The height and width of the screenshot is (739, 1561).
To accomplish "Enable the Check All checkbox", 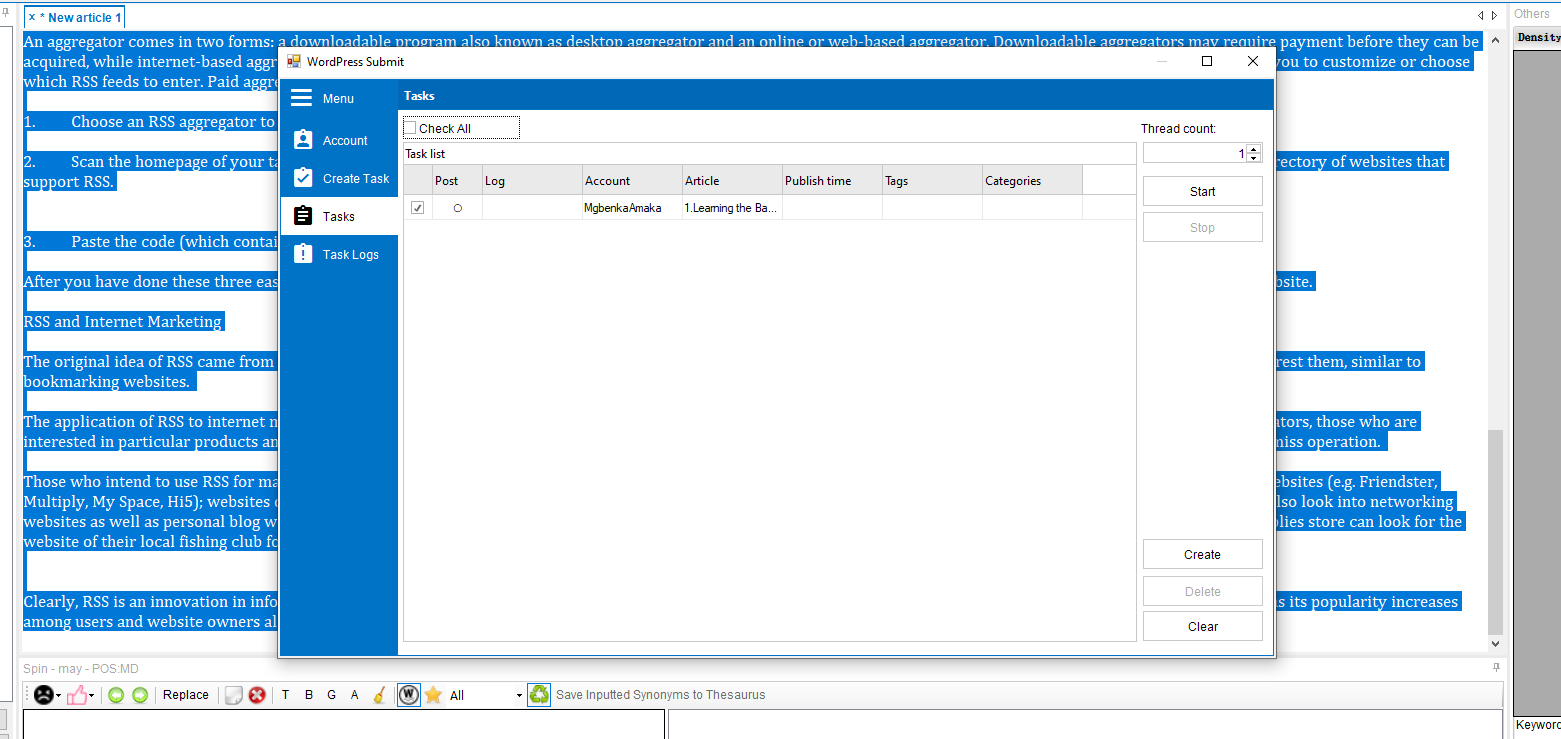I will point(410,128).
